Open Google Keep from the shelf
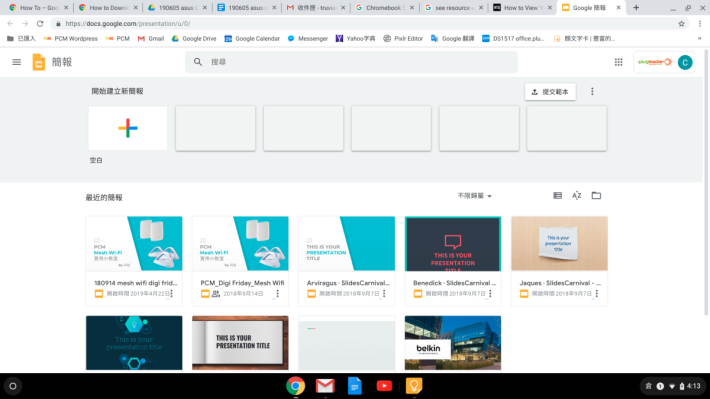710x399 pixels. click(413, 386)
